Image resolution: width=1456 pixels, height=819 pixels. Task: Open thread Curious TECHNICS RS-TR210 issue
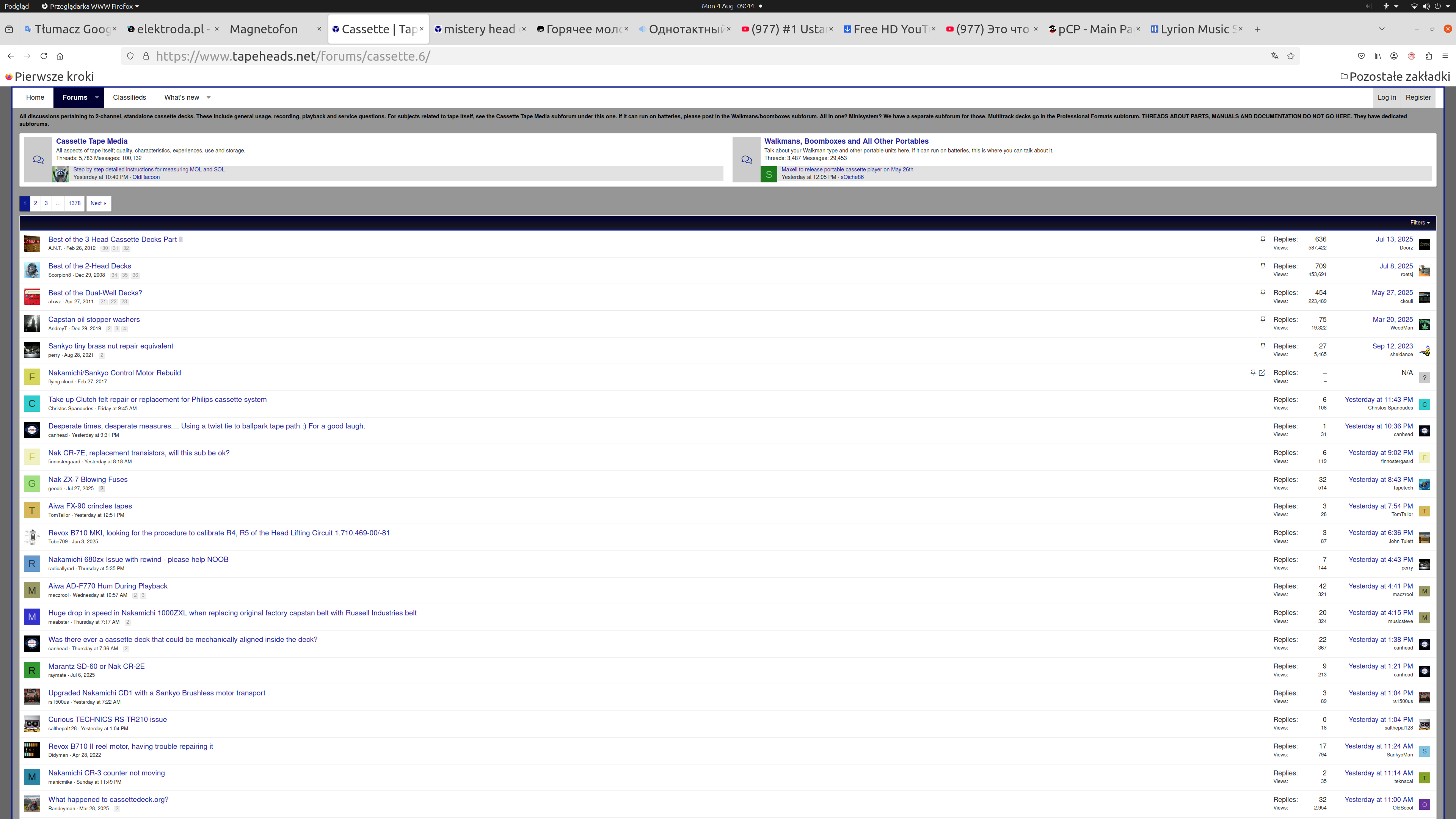click(x=107, y=720)
